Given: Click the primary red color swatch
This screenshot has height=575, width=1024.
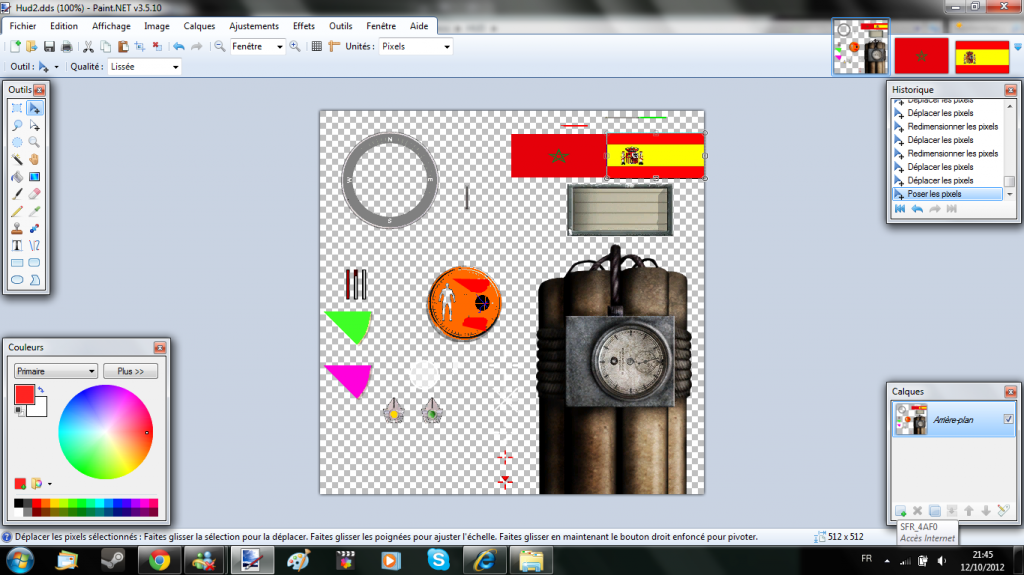Looking at the screenshot, I should click(24, 395).
